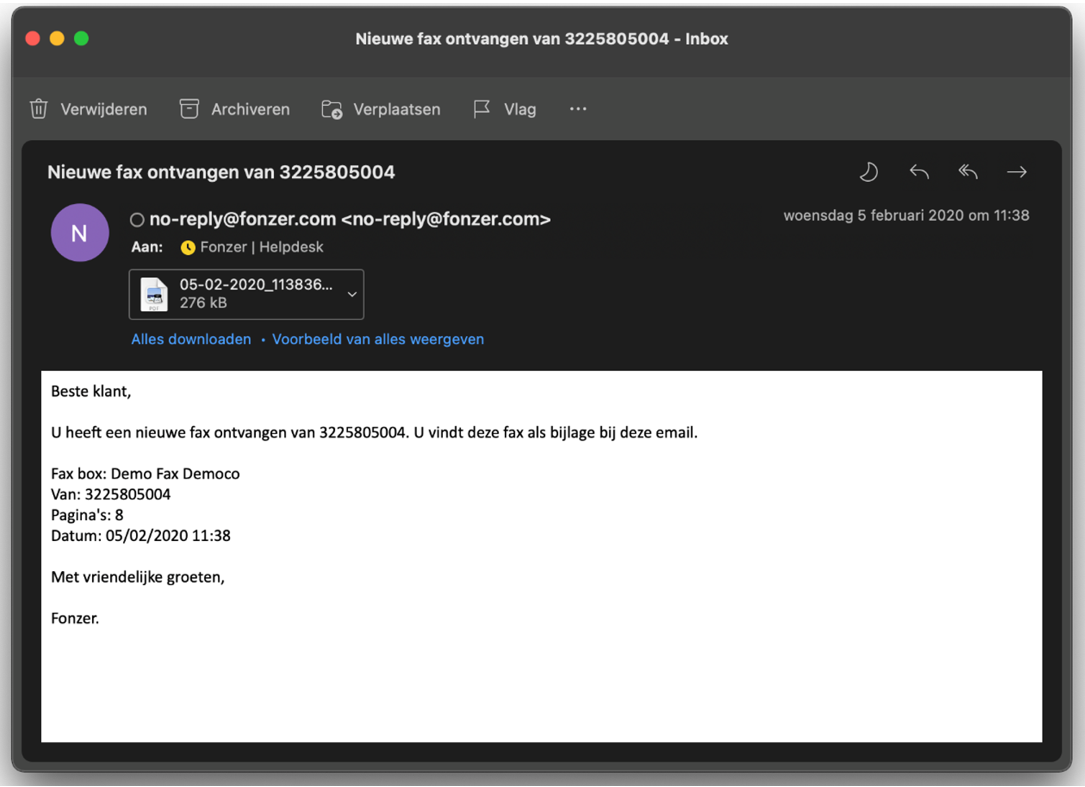This screenshot has height=787, width=1085.
Task: Click the yellow clock icon beside Fonzer | Helpdesk
Action: [x=188, y=248]
